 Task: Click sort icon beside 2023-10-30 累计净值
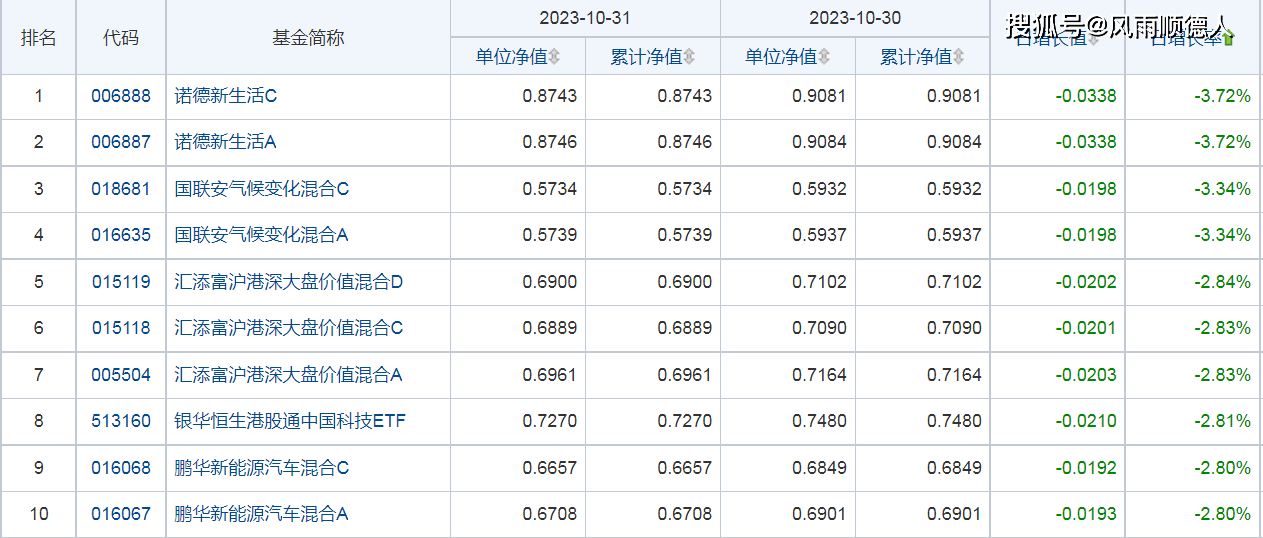click(958, 57)
